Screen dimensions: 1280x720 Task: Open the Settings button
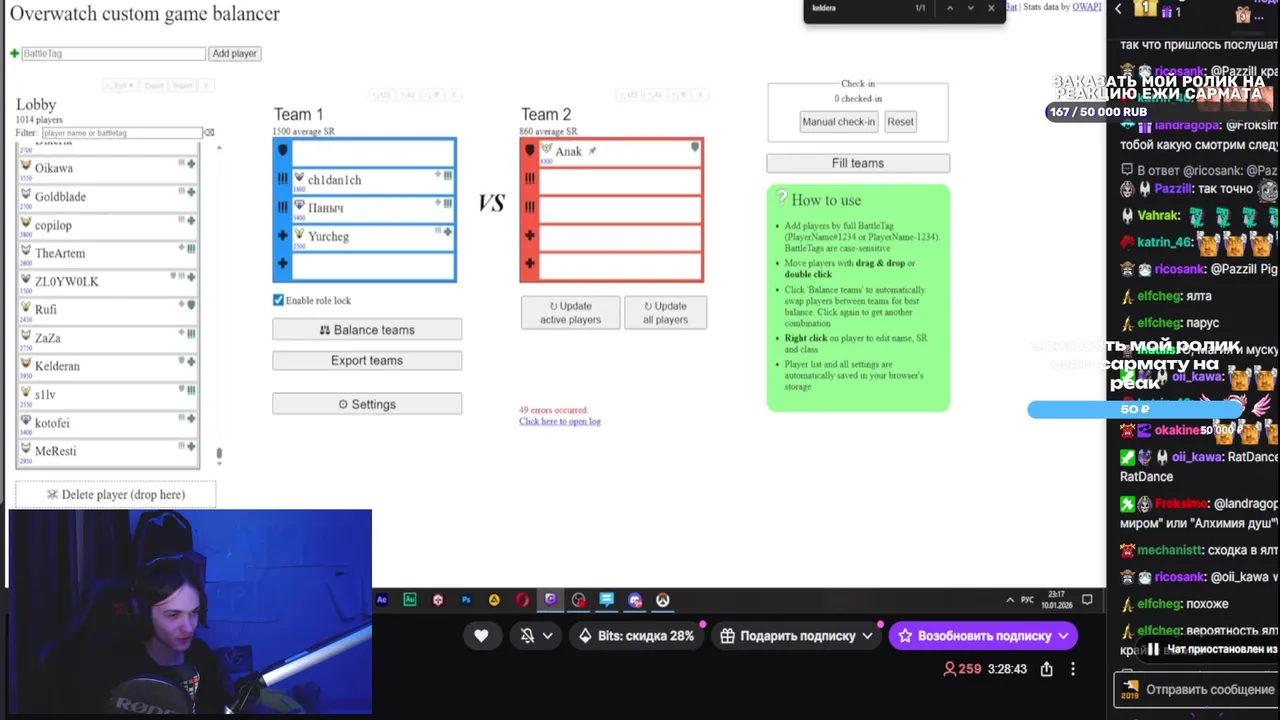367,404
